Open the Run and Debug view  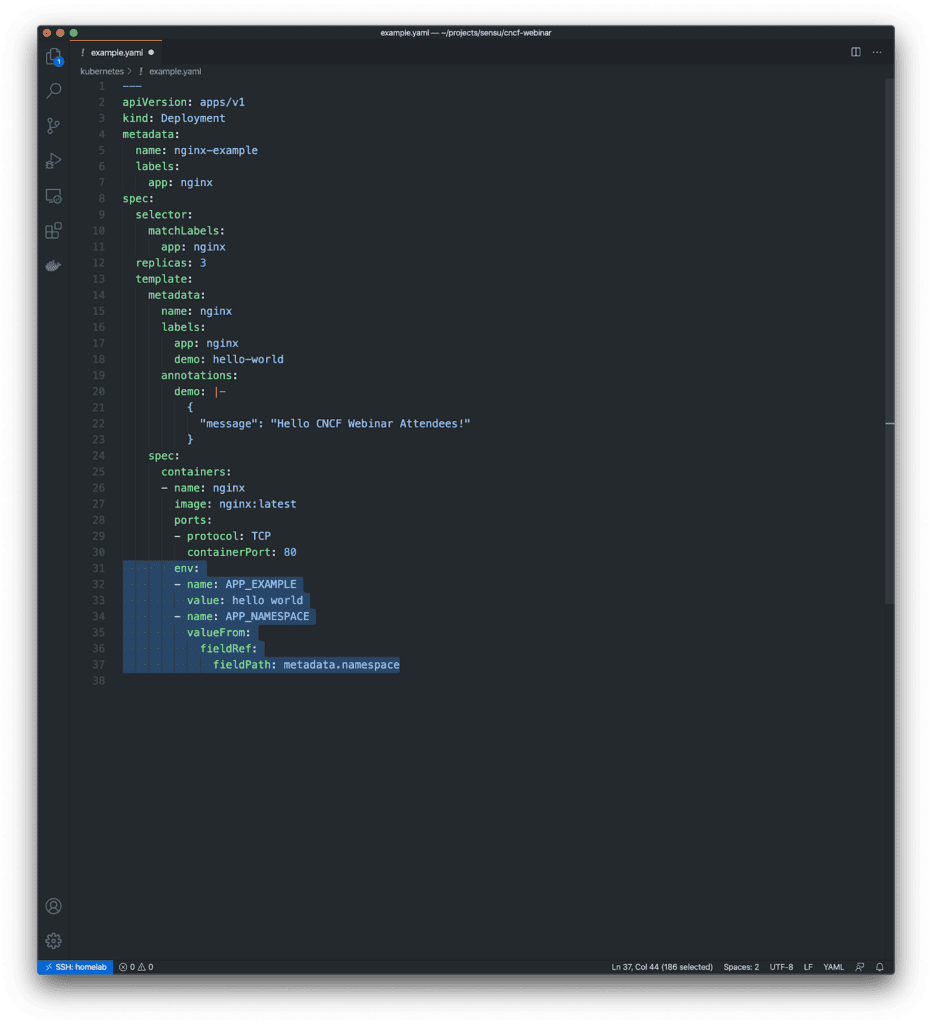[x=52, y=160]
